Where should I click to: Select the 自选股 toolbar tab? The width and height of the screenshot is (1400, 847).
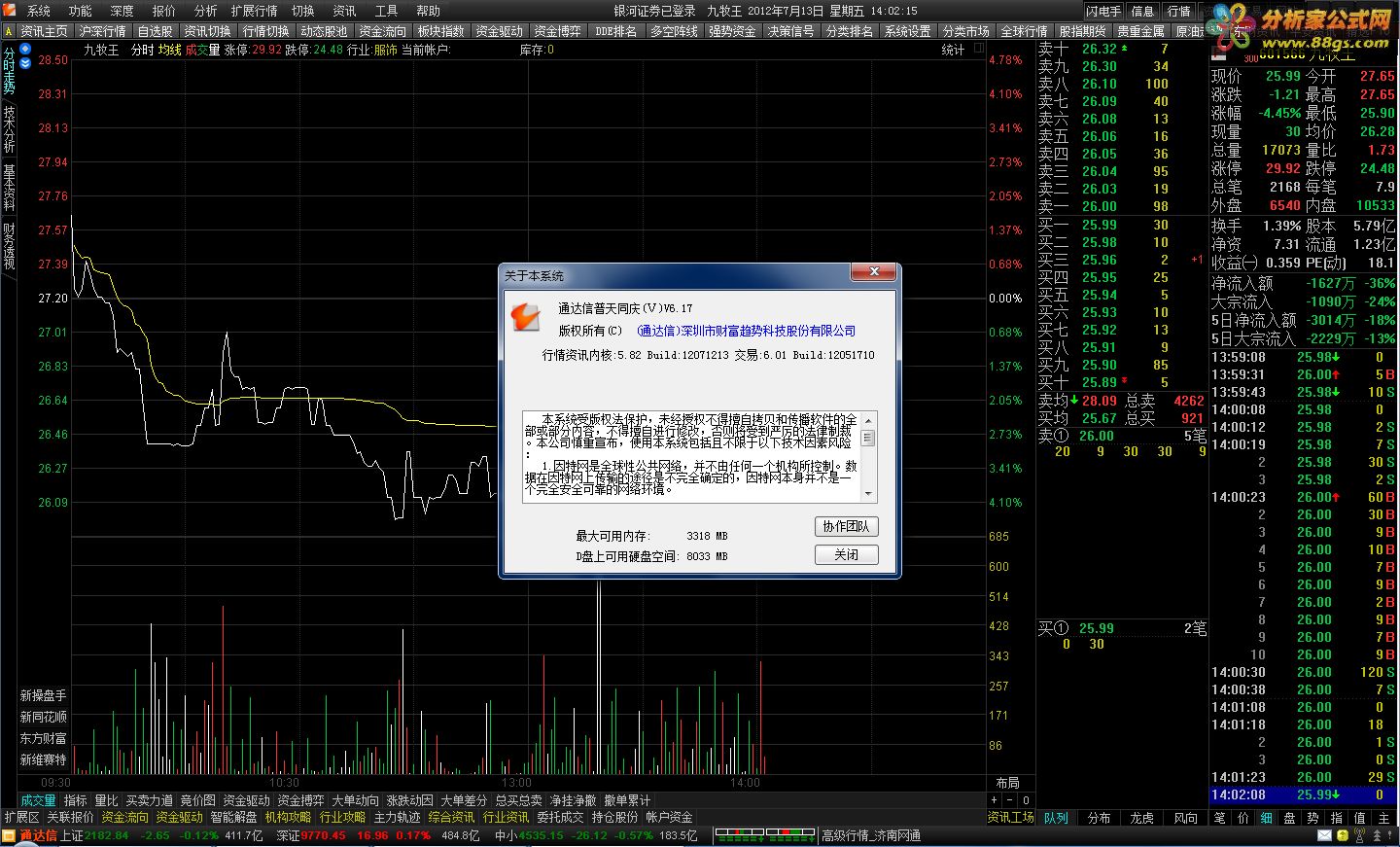[x=156, y=31]
